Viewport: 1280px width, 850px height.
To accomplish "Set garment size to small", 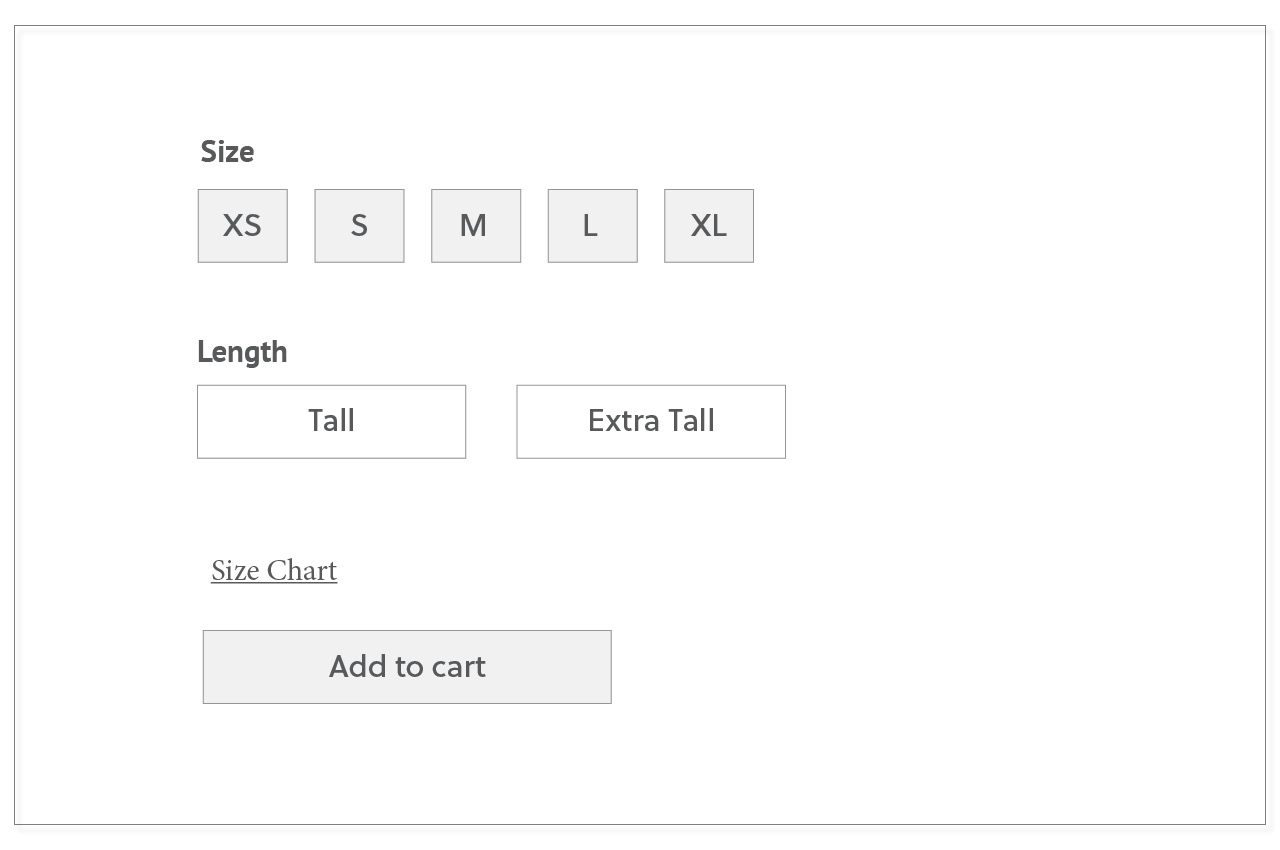I will pyautogui.click(x=359, y=226).
